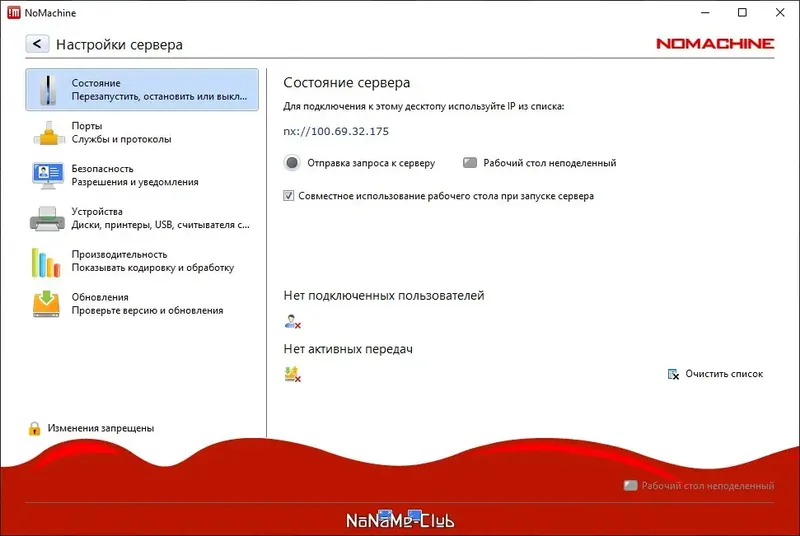This screenshot has width=800, height=536.
Task: Click the Рабочий стол неподеленный footer text
Action: (708, 486)
